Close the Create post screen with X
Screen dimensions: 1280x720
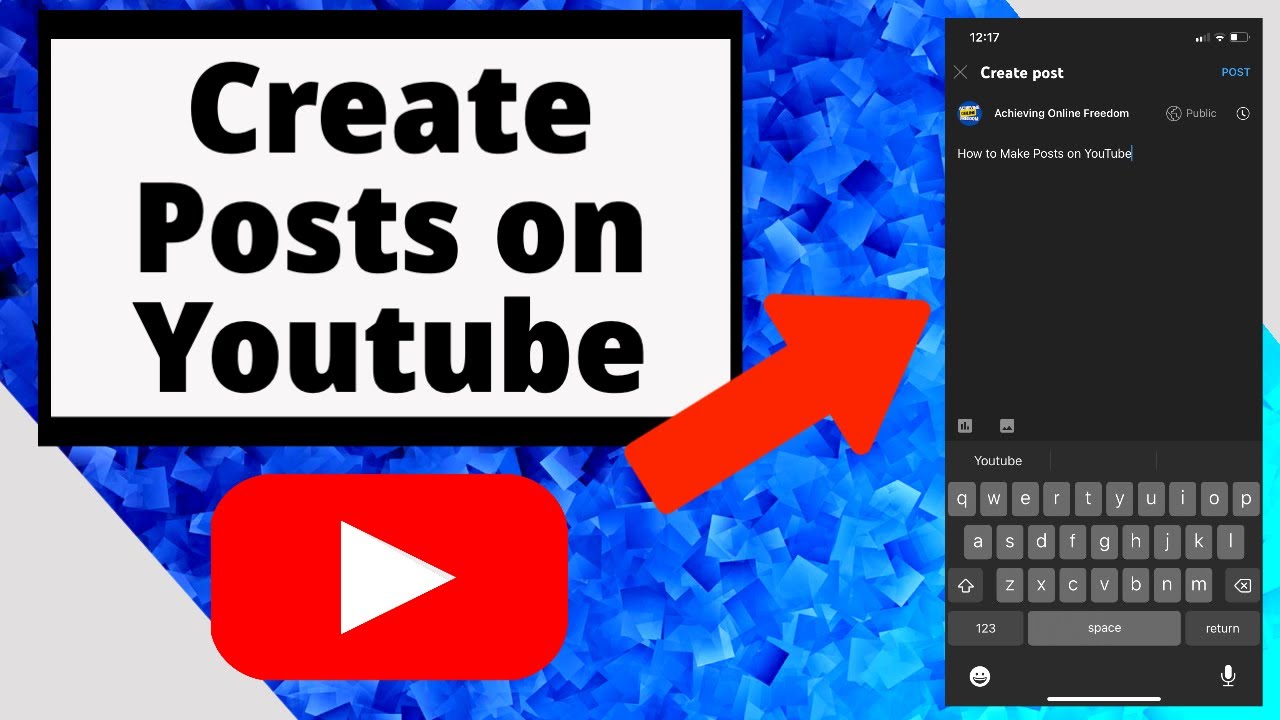pyautogui.click(x=960, y=72)
